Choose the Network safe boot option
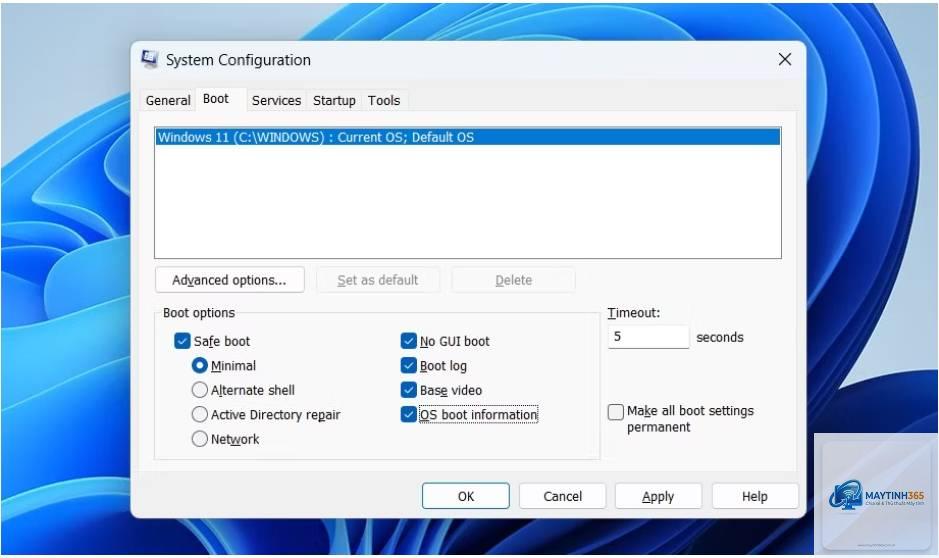 pyautogui.click(x=199, y=439)
